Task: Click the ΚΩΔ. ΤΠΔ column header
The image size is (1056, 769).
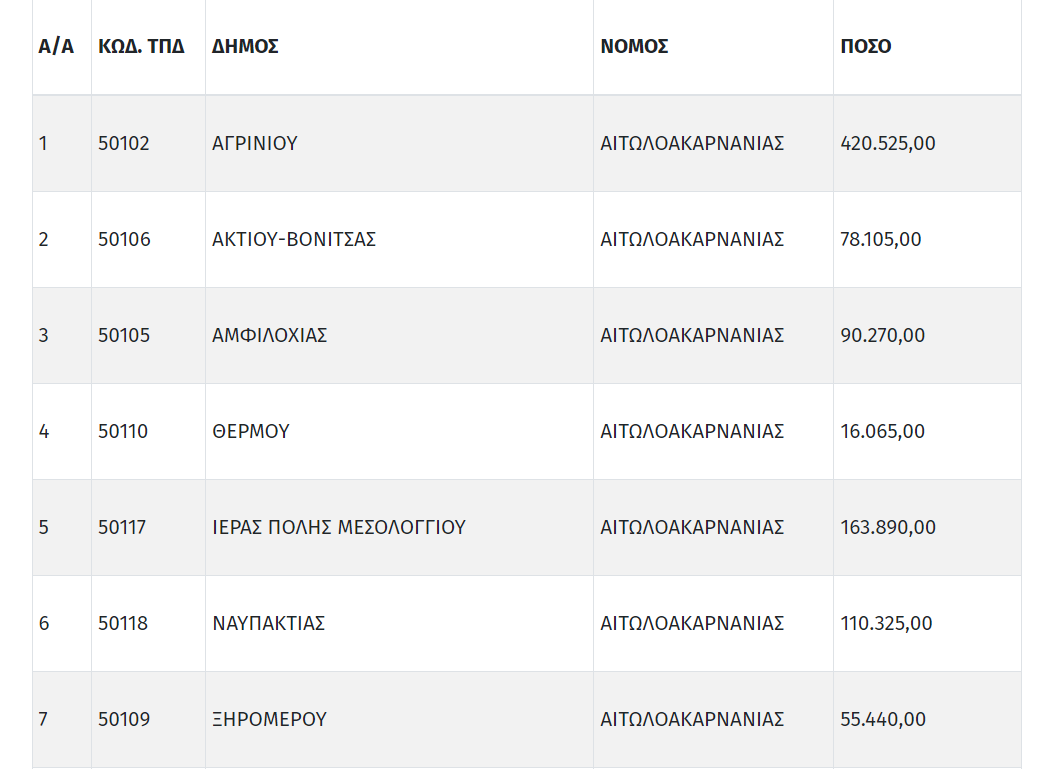Action: coord(141,46)
